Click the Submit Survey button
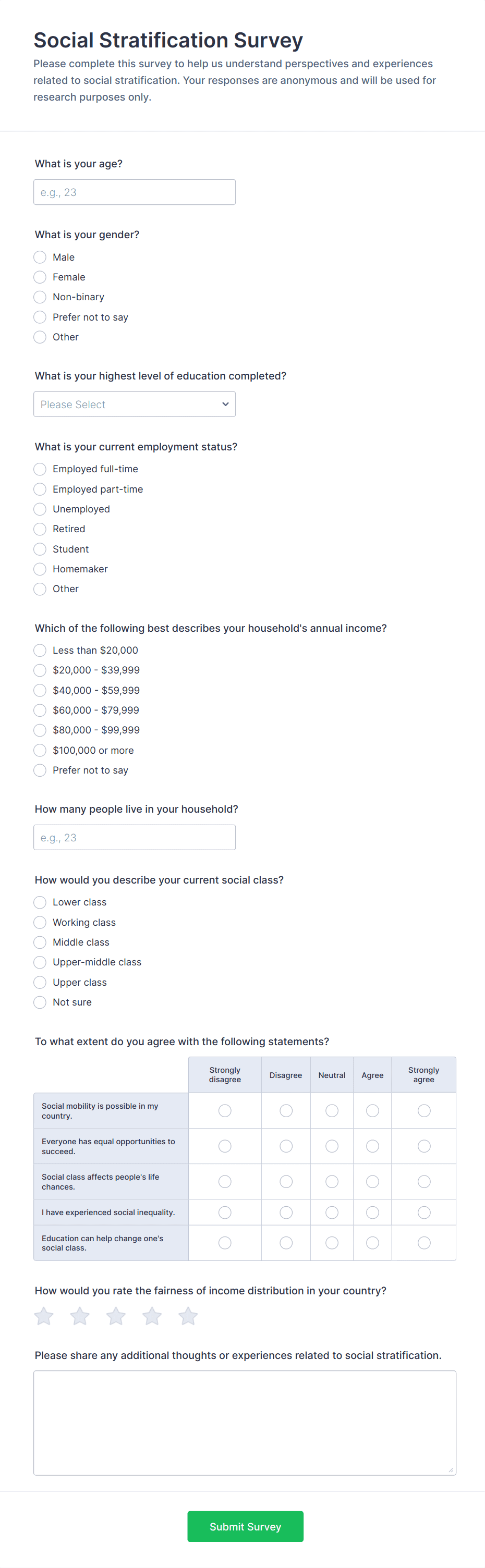Image resolution: width=485 pixels, height=1568 pixels. (x=245, y=1527)
